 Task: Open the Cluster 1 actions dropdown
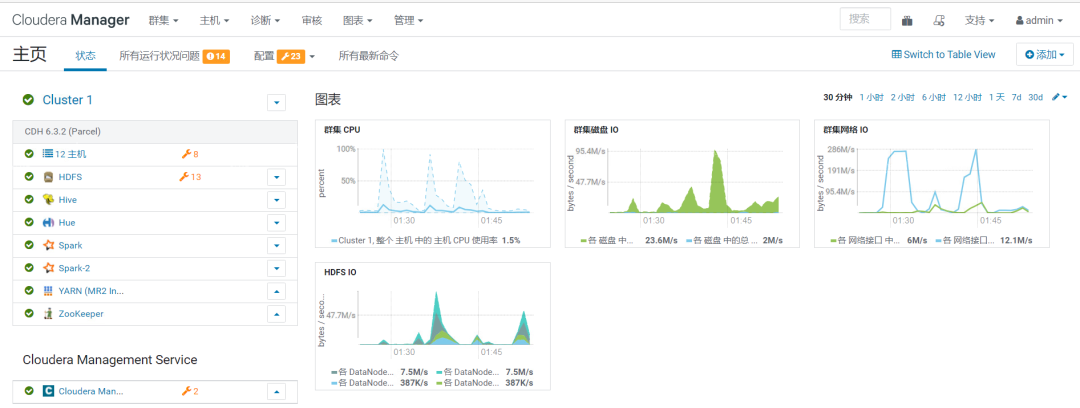tap(276, 103)
